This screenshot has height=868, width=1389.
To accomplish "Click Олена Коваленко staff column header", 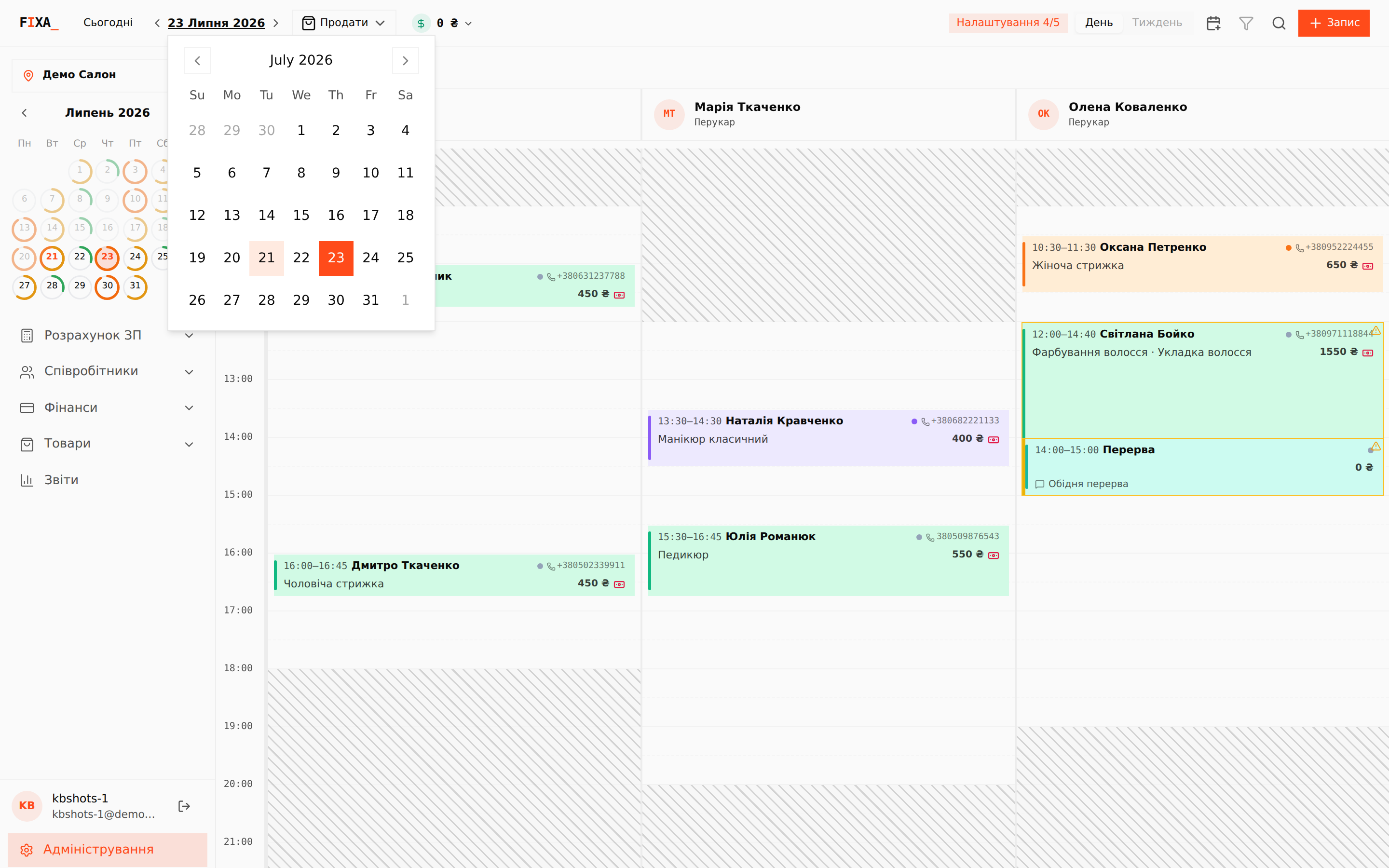I will [x=1202, y=114].
